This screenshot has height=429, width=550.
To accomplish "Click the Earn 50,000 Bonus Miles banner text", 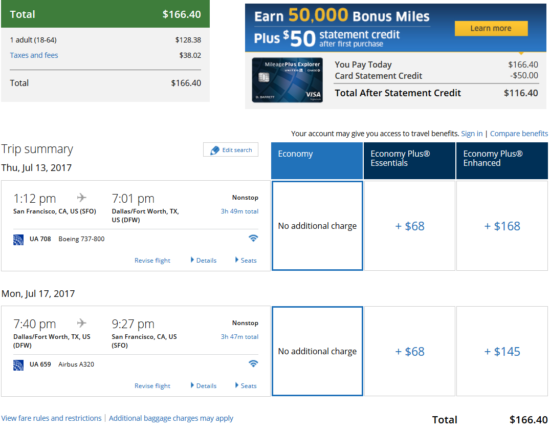I will 342,16.
